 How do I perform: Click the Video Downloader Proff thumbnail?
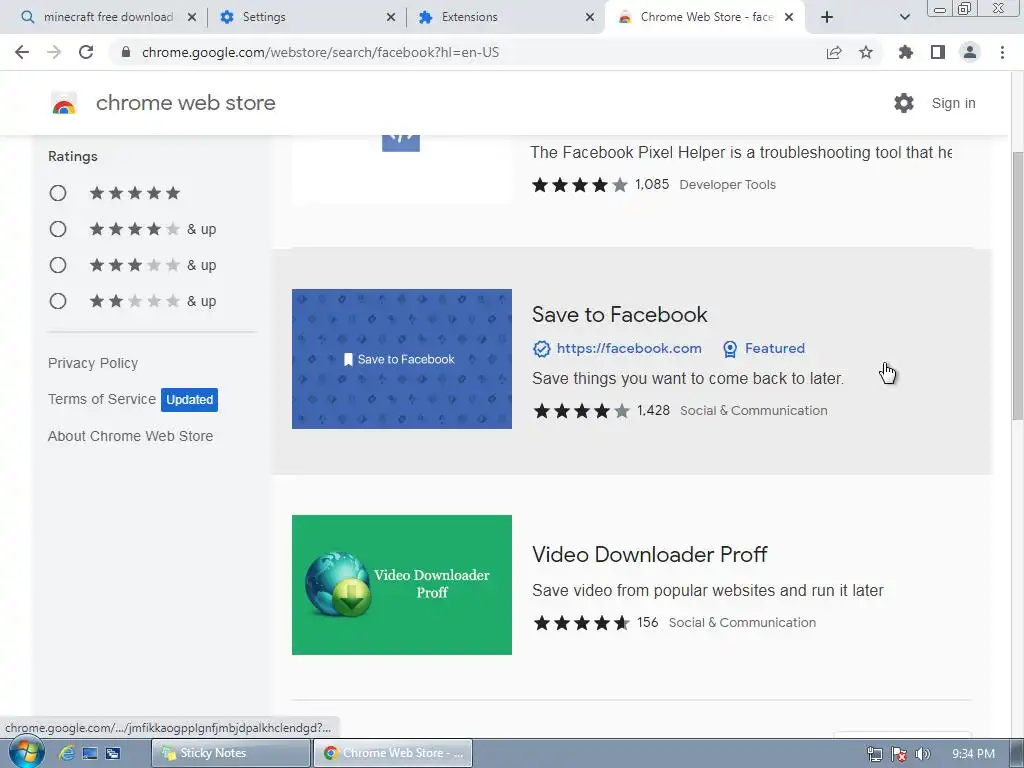(402, 585)
